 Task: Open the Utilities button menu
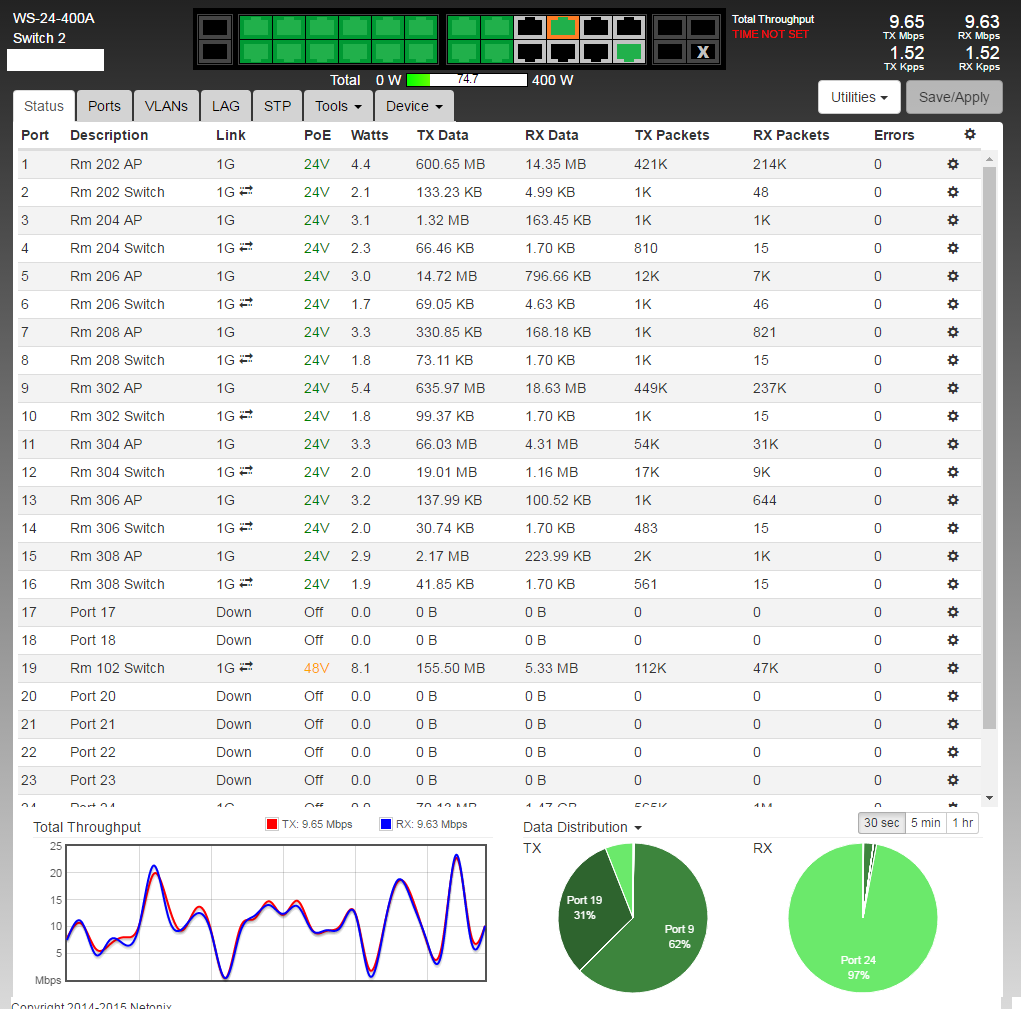pos(860,97)
